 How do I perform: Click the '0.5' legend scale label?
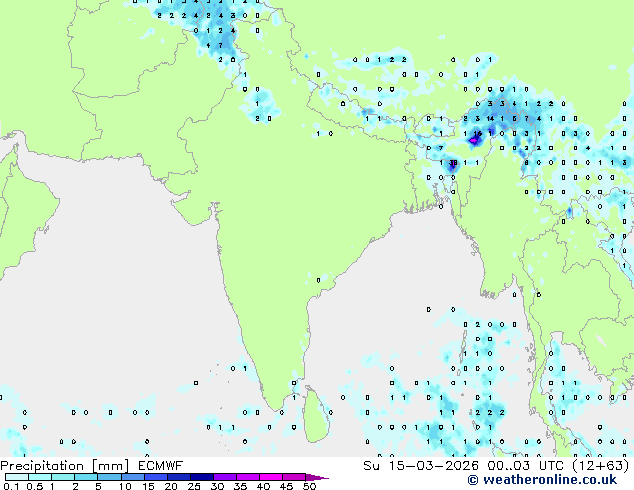35,486
